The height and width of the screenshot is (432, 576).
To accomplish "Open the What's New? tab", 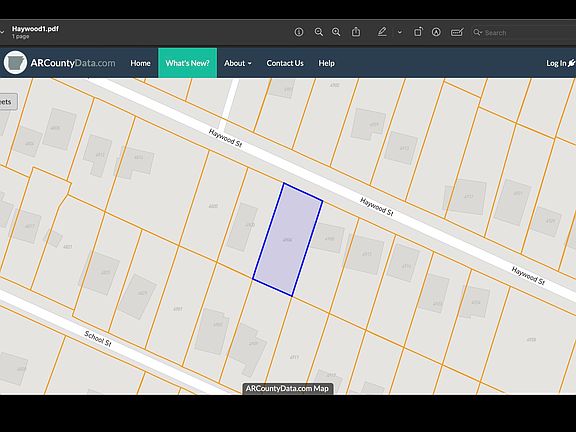I will point(187,63).
